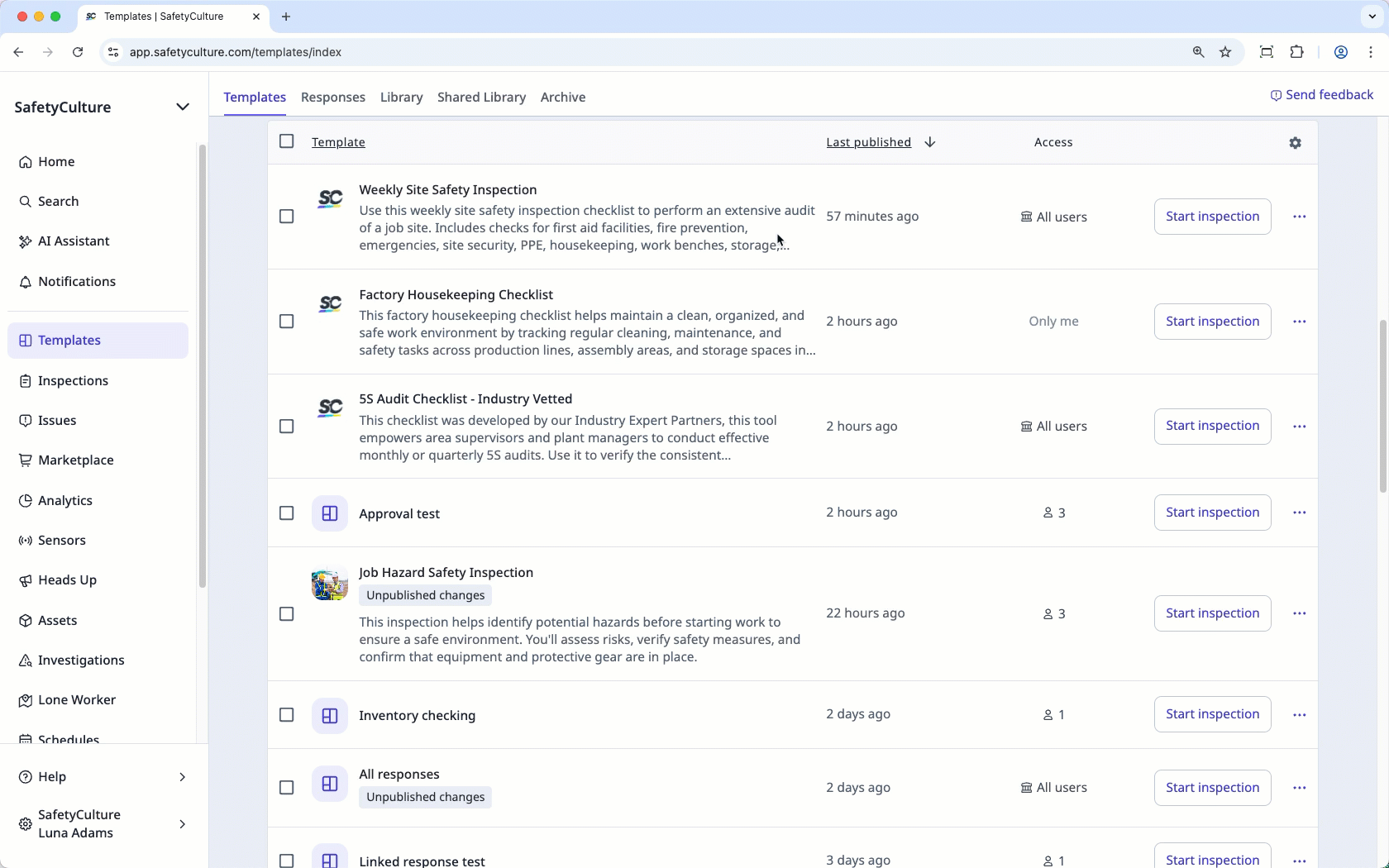Image resolution: width=1389 pixels, height=868 pixels.
Task: Expand the Luna Adams account menu
Action: pyautogui.click(x=182, y=824)
